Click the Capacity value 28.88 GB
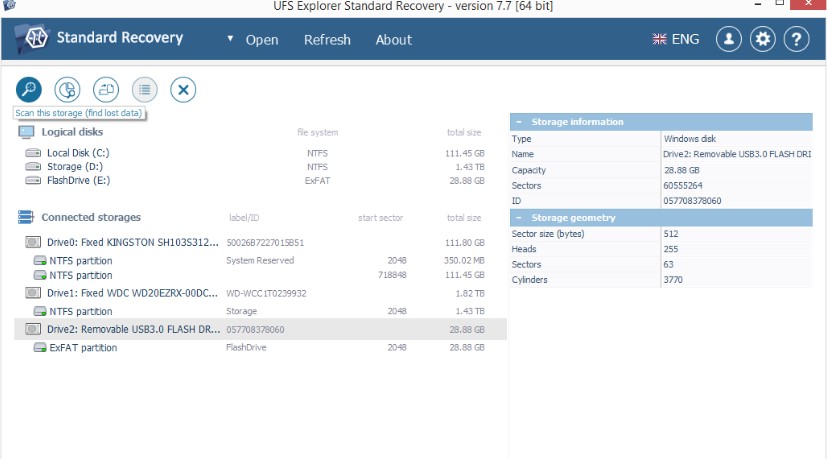 tap(681, 170)
